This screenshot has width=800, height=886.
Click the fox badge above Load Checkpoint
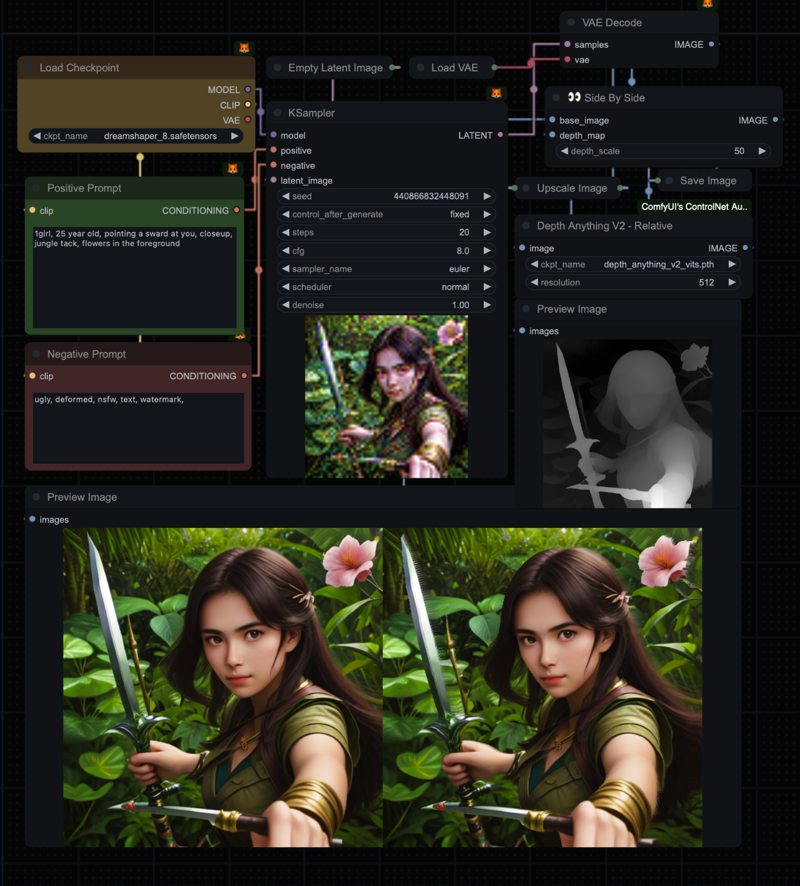point(244,48)
